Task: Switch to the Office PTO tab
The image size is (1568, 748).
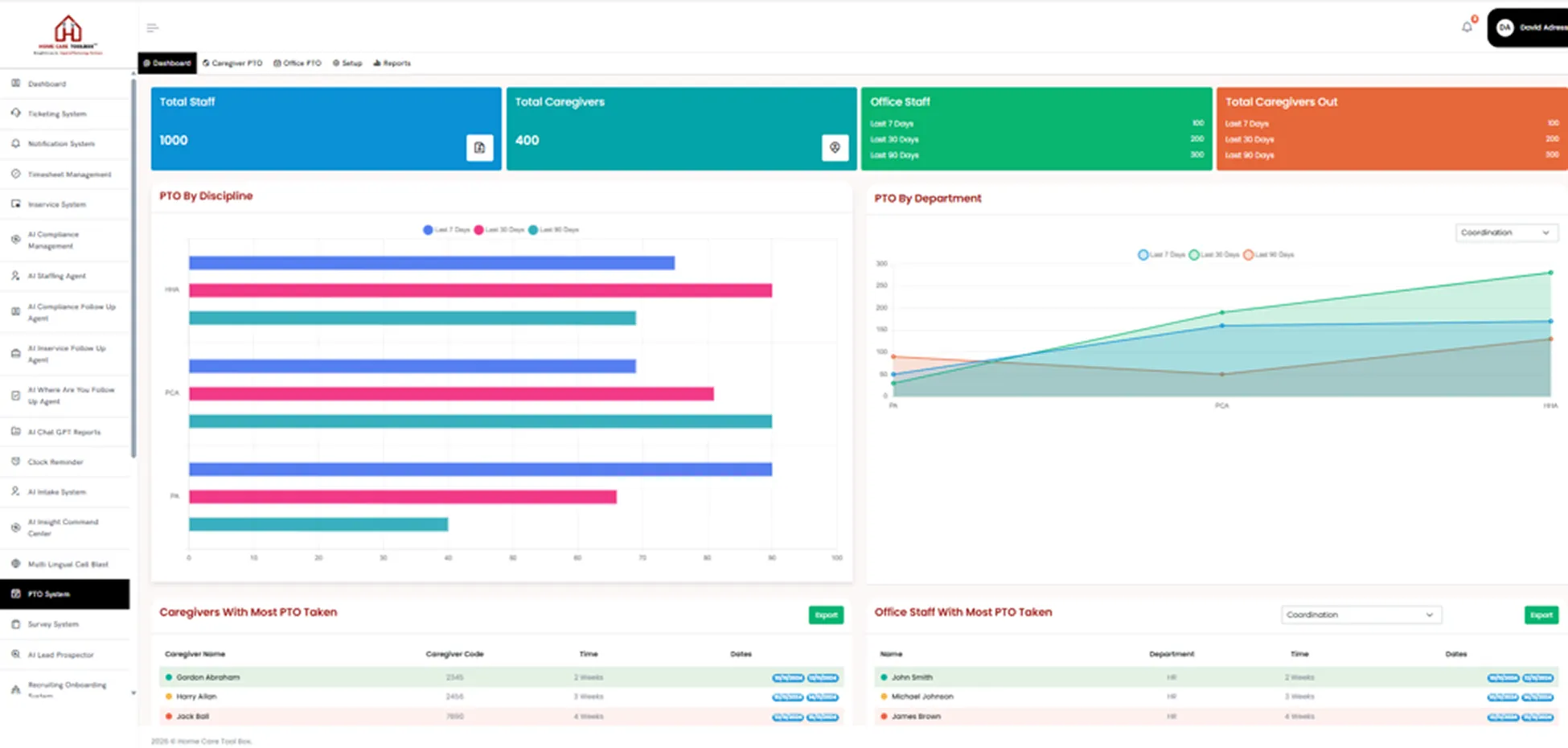Action: pos(298,63)
